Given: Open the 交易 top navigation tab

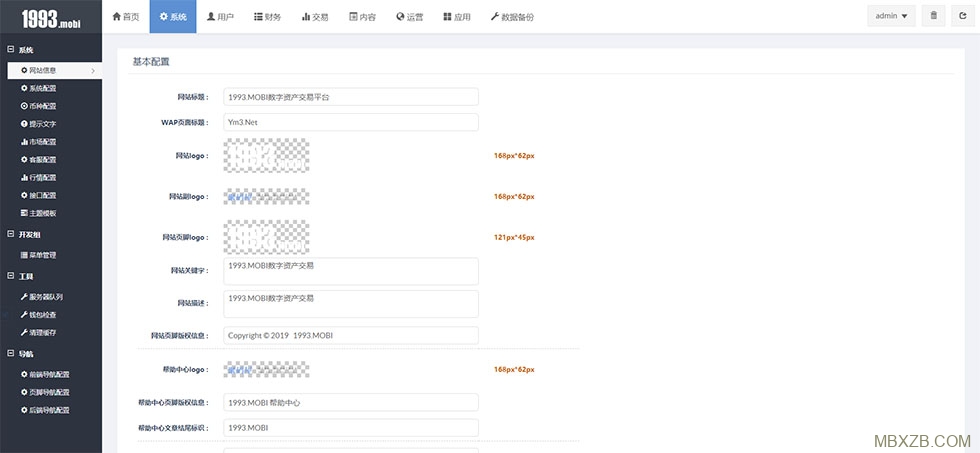Looking at the screenshot, I should pos(315,17).
